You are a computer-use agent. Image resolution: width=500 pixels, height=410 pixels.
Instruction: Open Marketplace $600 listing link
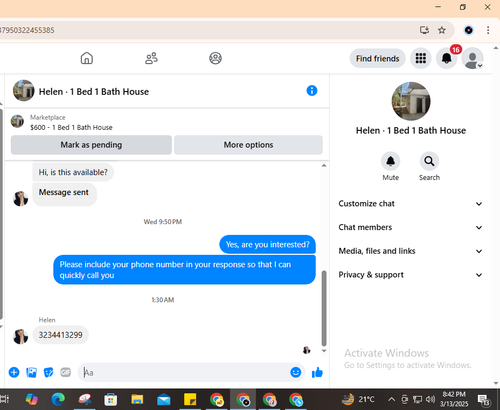(71, 127)
